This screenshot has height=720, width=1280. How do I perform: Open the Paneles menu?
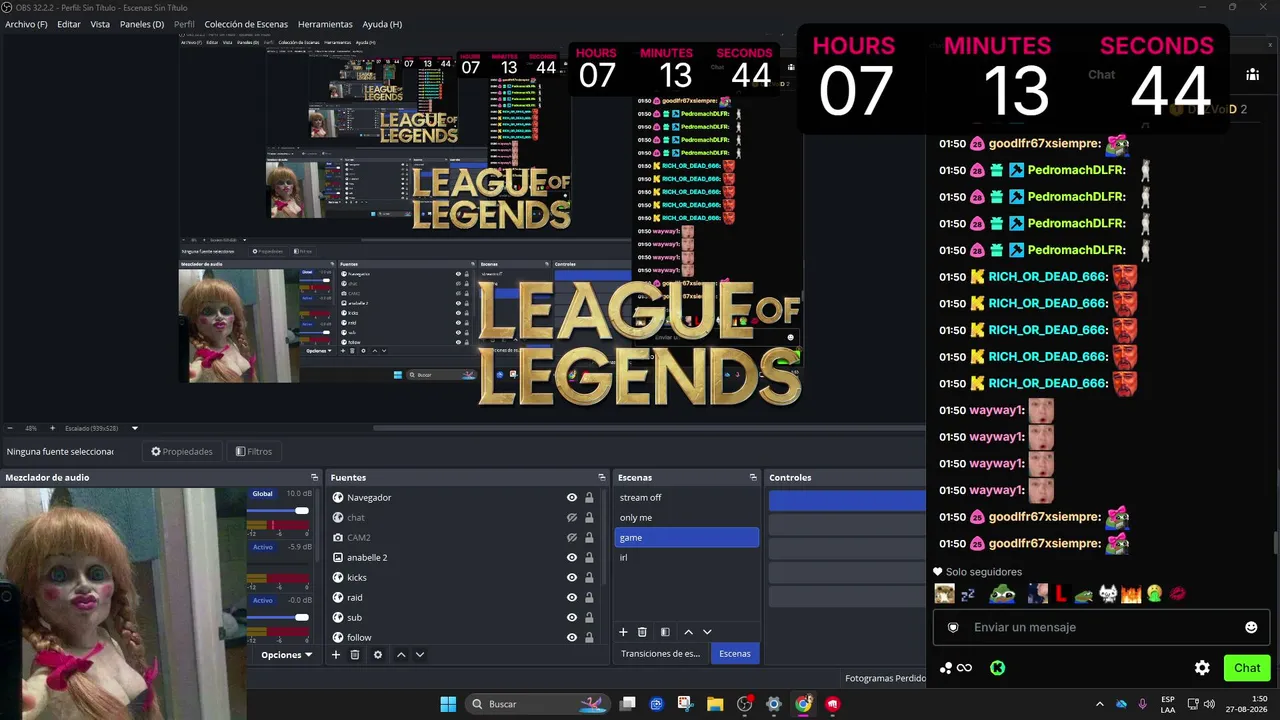142,24
